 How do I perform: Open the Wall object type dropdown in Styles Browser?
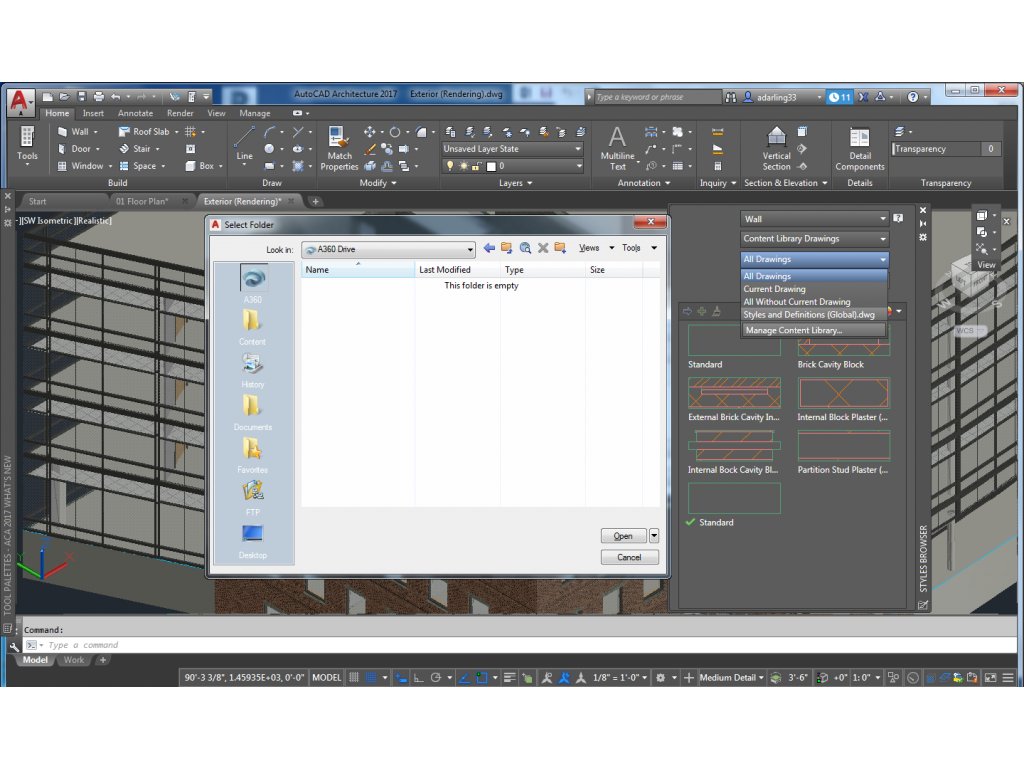pos(814,219)
